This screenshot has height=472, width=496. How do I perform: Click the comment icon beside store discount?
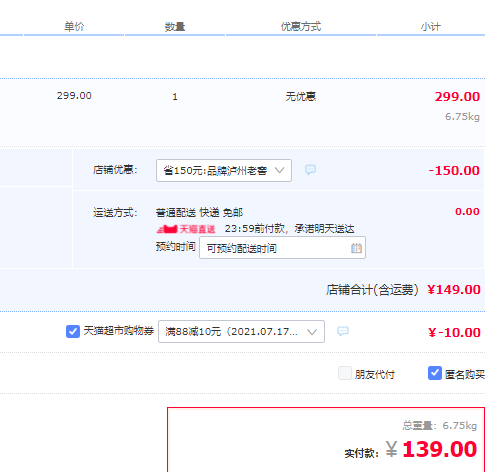[x=310, y=170]
